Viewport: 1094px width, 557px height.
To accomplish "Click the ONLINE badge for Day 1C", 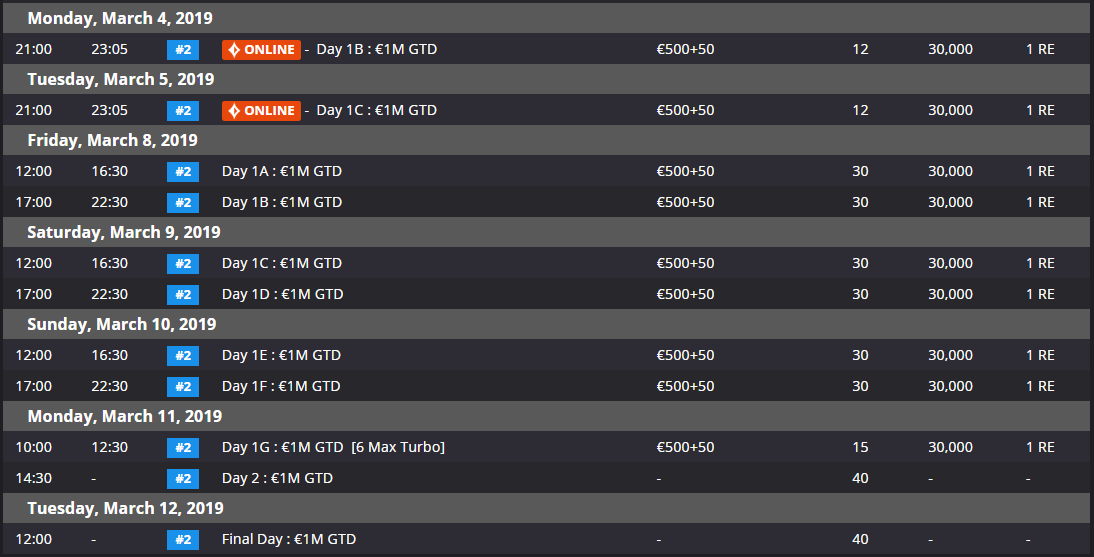I will (261, 110).
